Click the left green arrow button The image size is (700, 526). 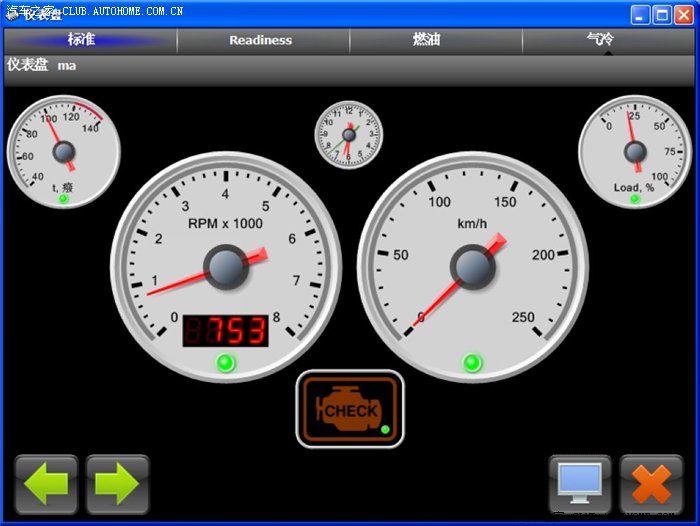pos(46,485)
